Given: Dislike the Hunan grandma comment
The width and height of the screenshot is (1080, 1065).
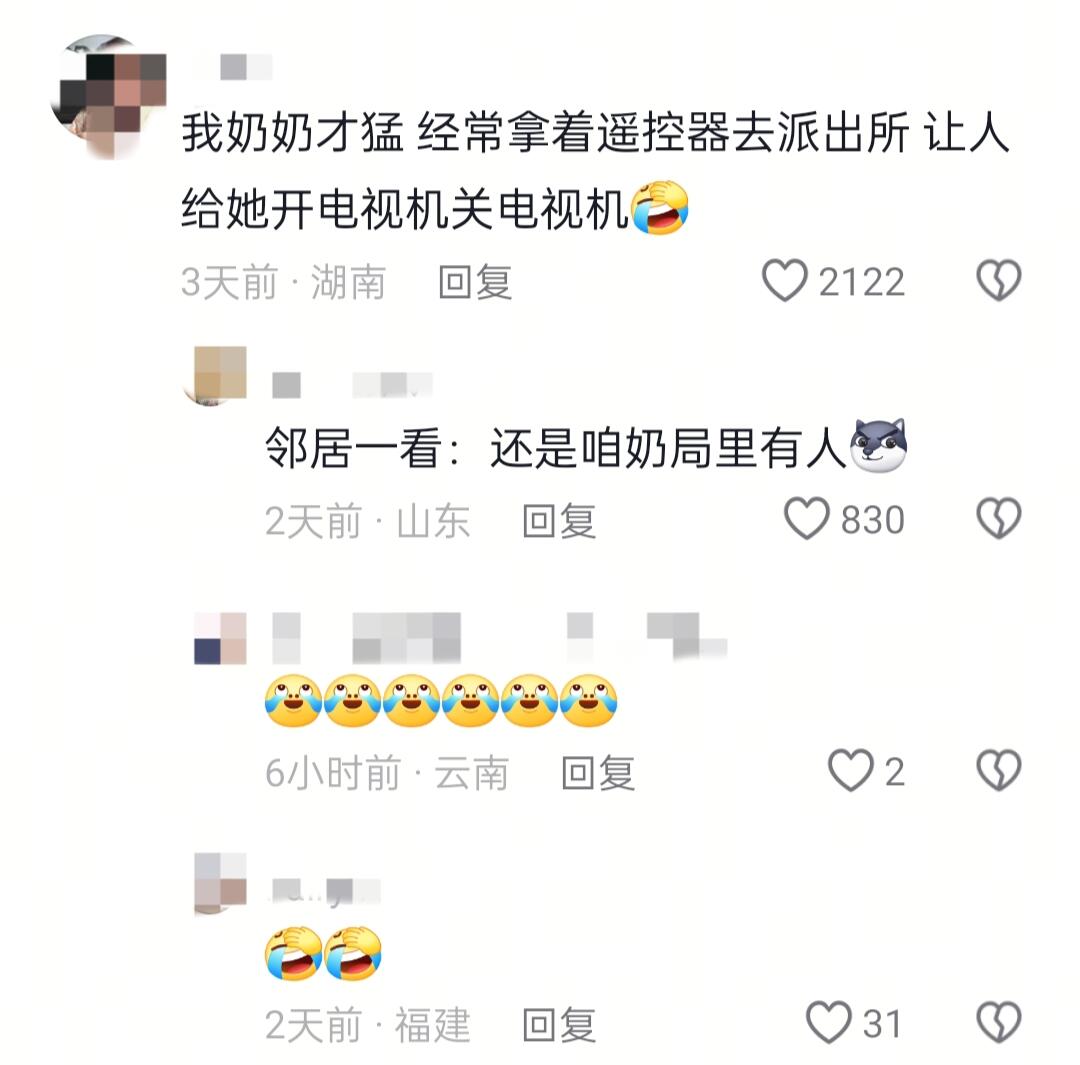Looking at the screenshot, I should (x=998, y=280).
